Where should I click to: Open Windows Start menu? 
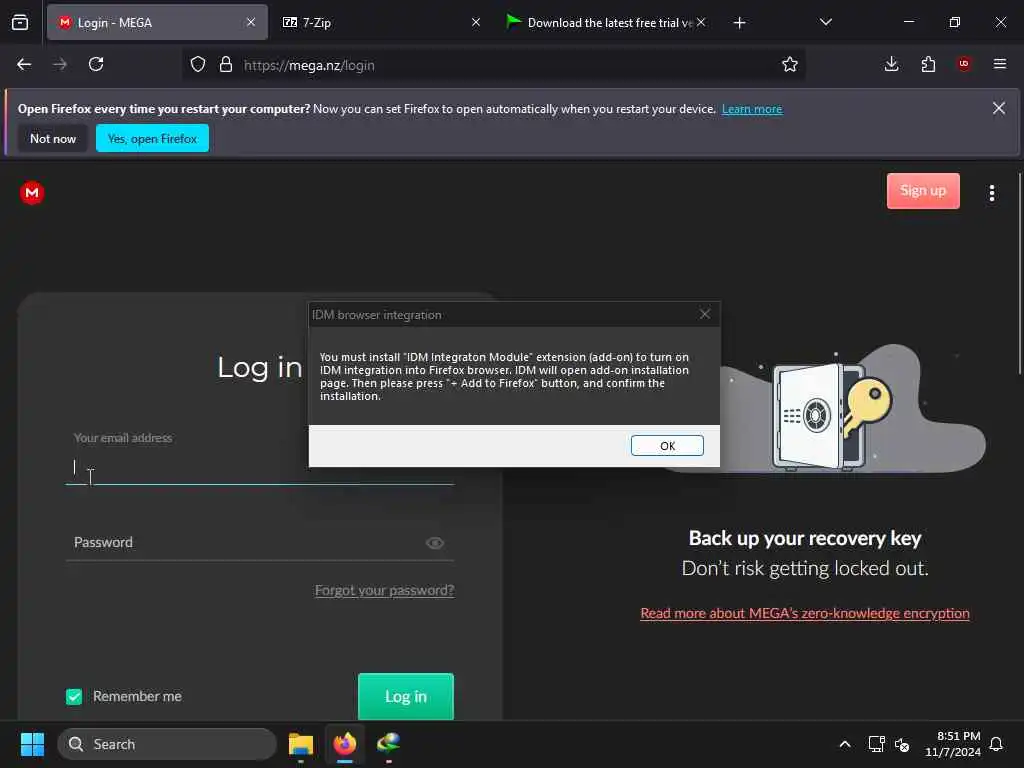(33, 744)
